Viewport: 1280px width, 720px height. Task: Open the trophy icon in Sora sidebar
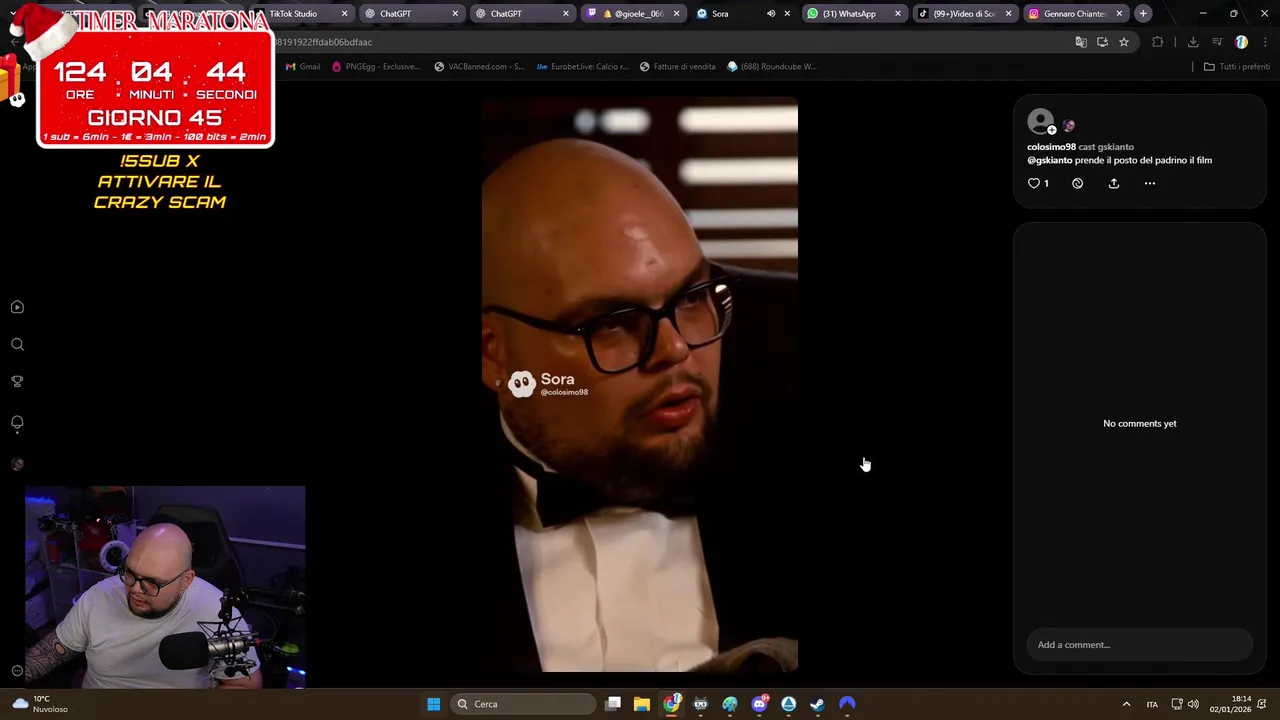pyautogui.click(x=17, y=381)
